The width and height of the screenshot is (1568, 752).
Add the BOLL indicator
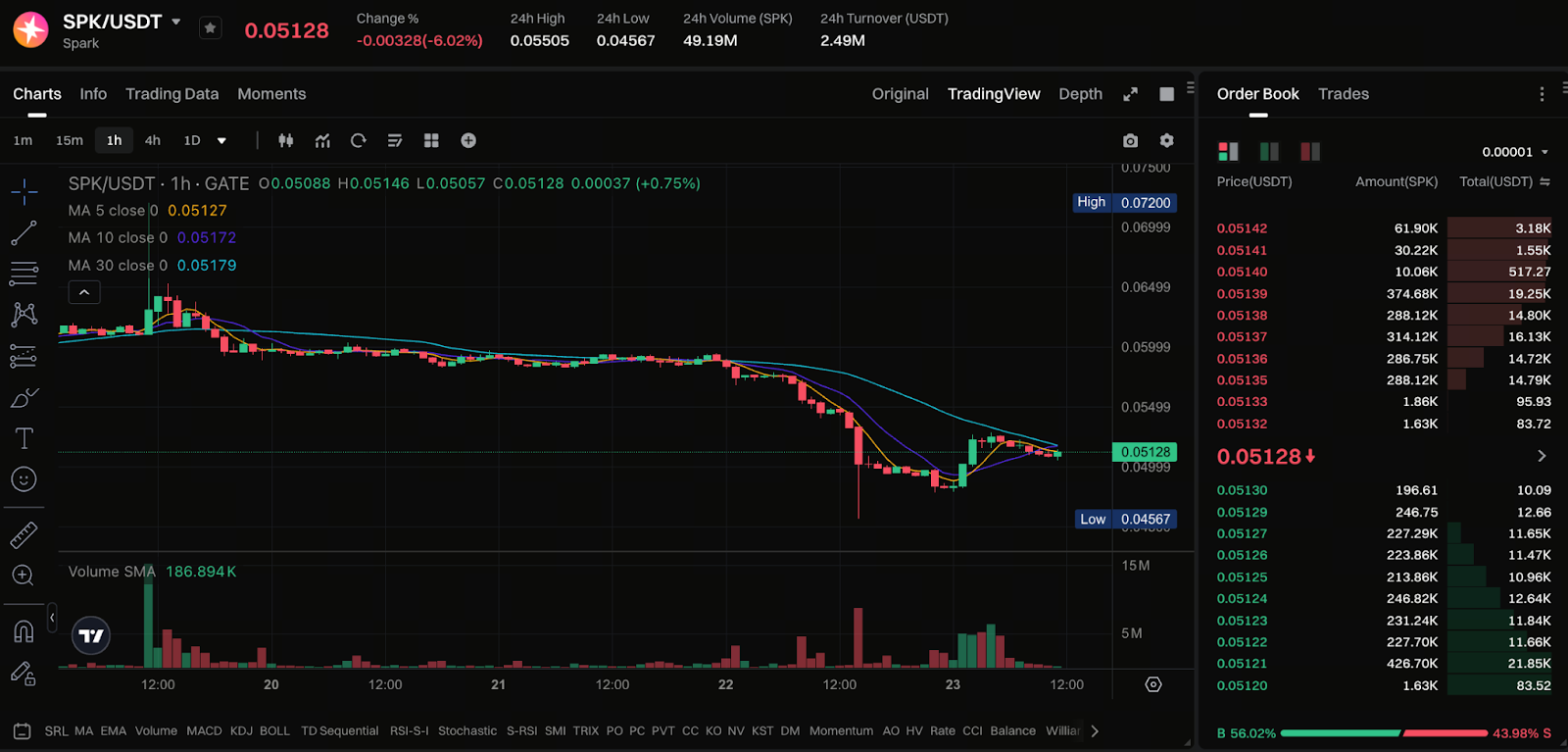(274, 730)
